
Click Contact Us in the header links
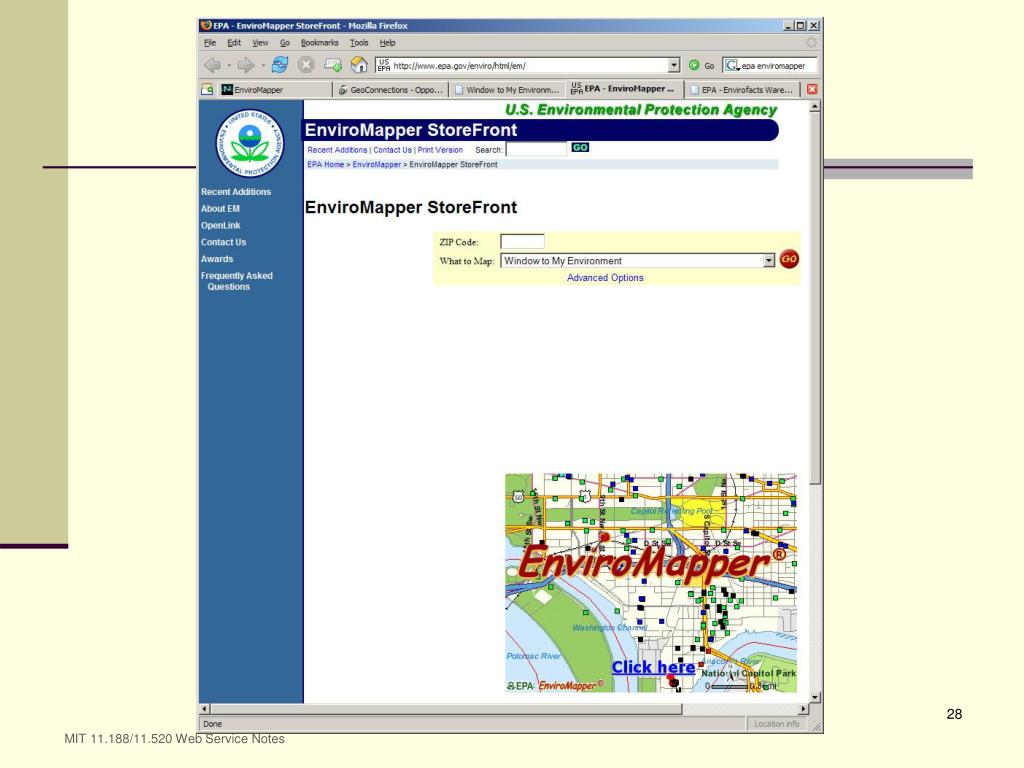click(392, 150)
